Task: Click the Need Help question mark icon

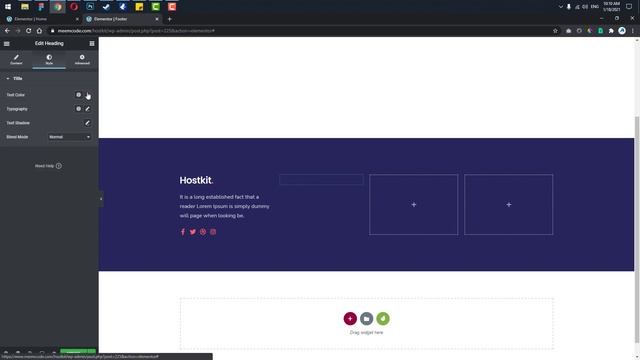Action: coord(59,166)
